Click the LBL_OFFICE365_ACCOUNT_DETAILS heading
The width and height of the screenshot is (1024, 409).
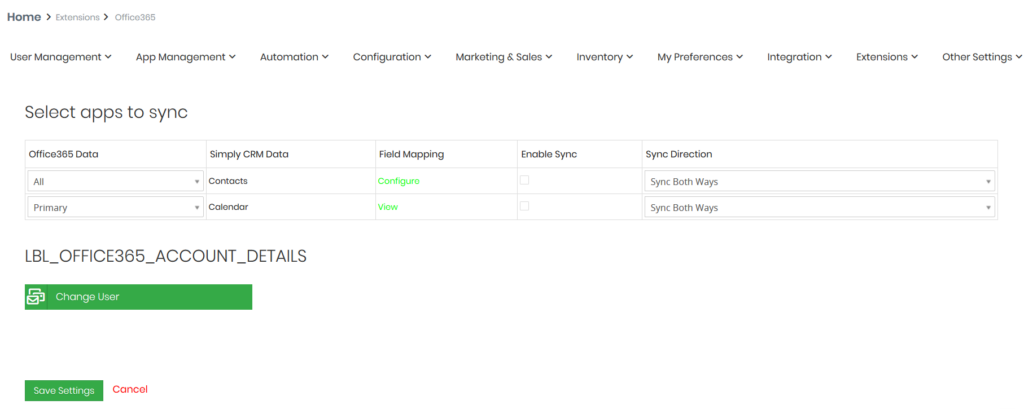(x=165, y=257)
